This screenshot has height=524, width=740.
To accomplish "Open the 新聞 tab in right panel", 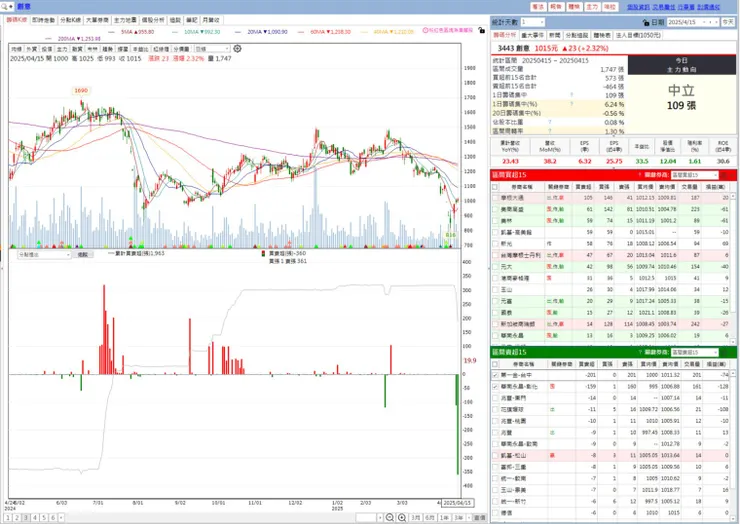I will pos(555,35).
